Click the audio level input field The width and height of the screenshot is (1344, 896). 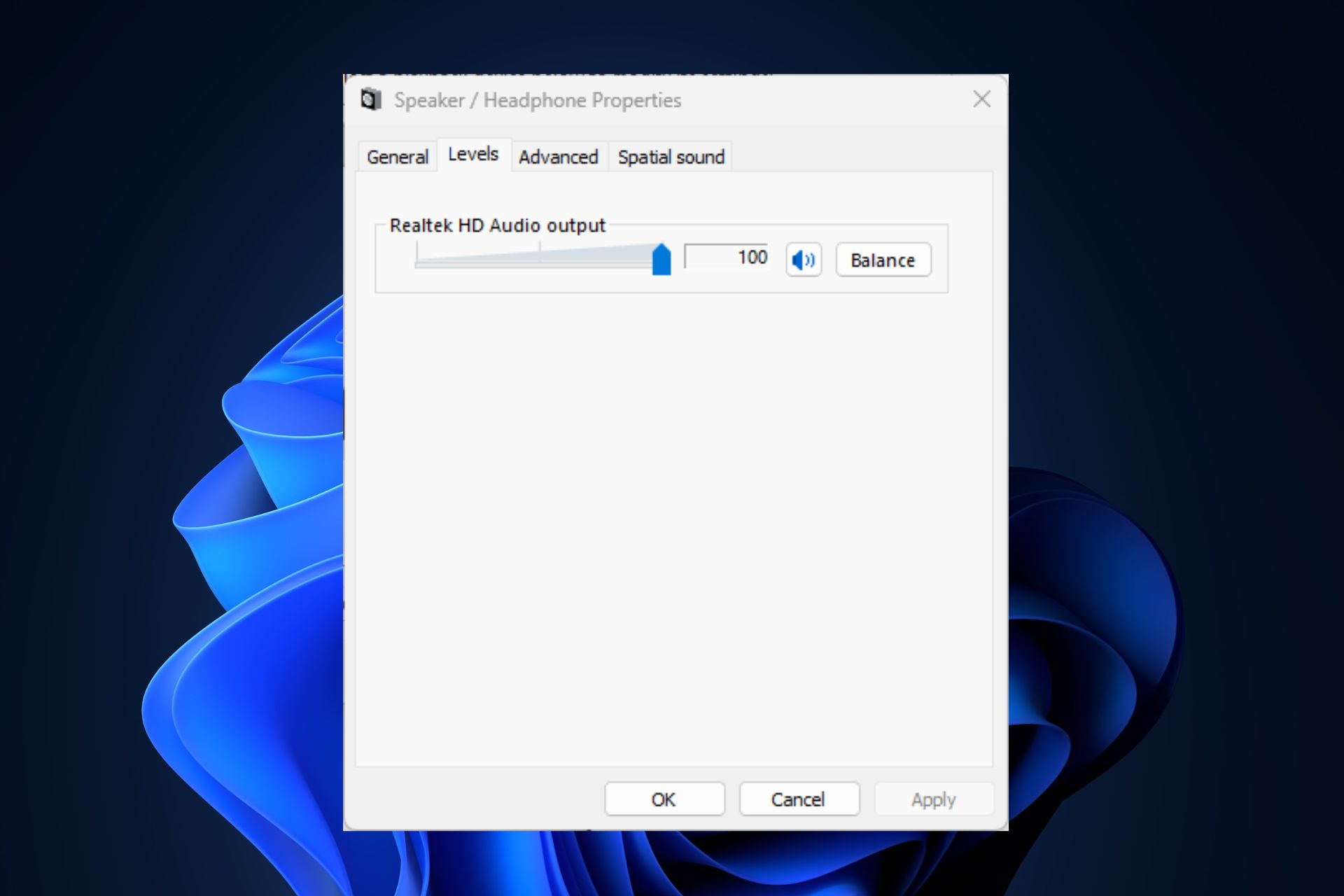pyautogui.click(x=727, y=258)
